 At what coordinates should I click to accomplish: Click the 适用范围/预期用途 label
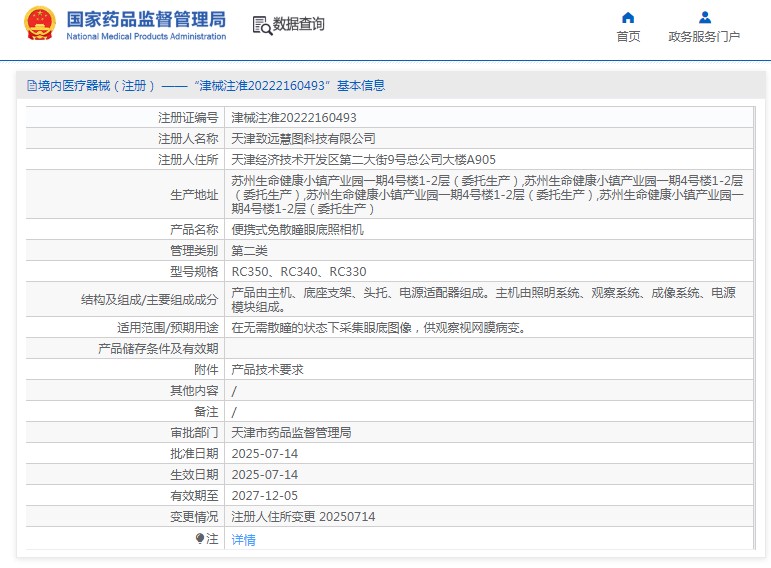coord(167,328)
